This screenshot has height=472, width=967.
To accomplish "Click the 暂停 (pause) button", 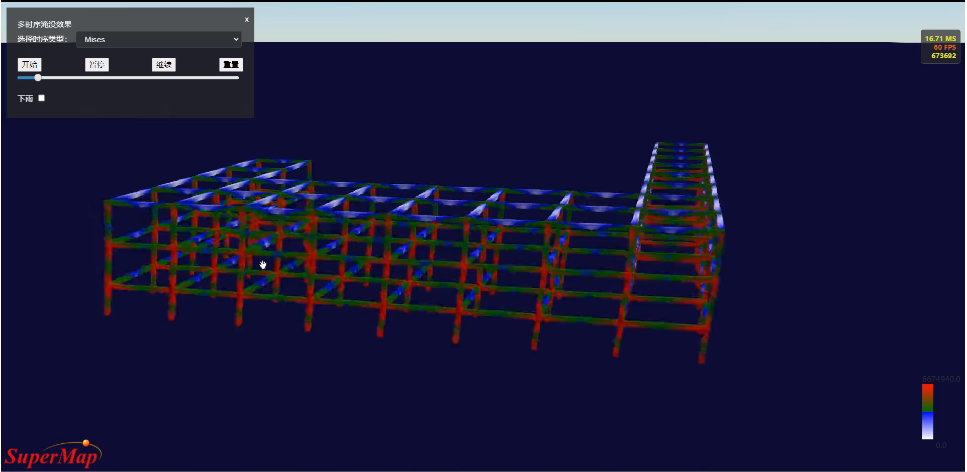I will click(97, 65).
